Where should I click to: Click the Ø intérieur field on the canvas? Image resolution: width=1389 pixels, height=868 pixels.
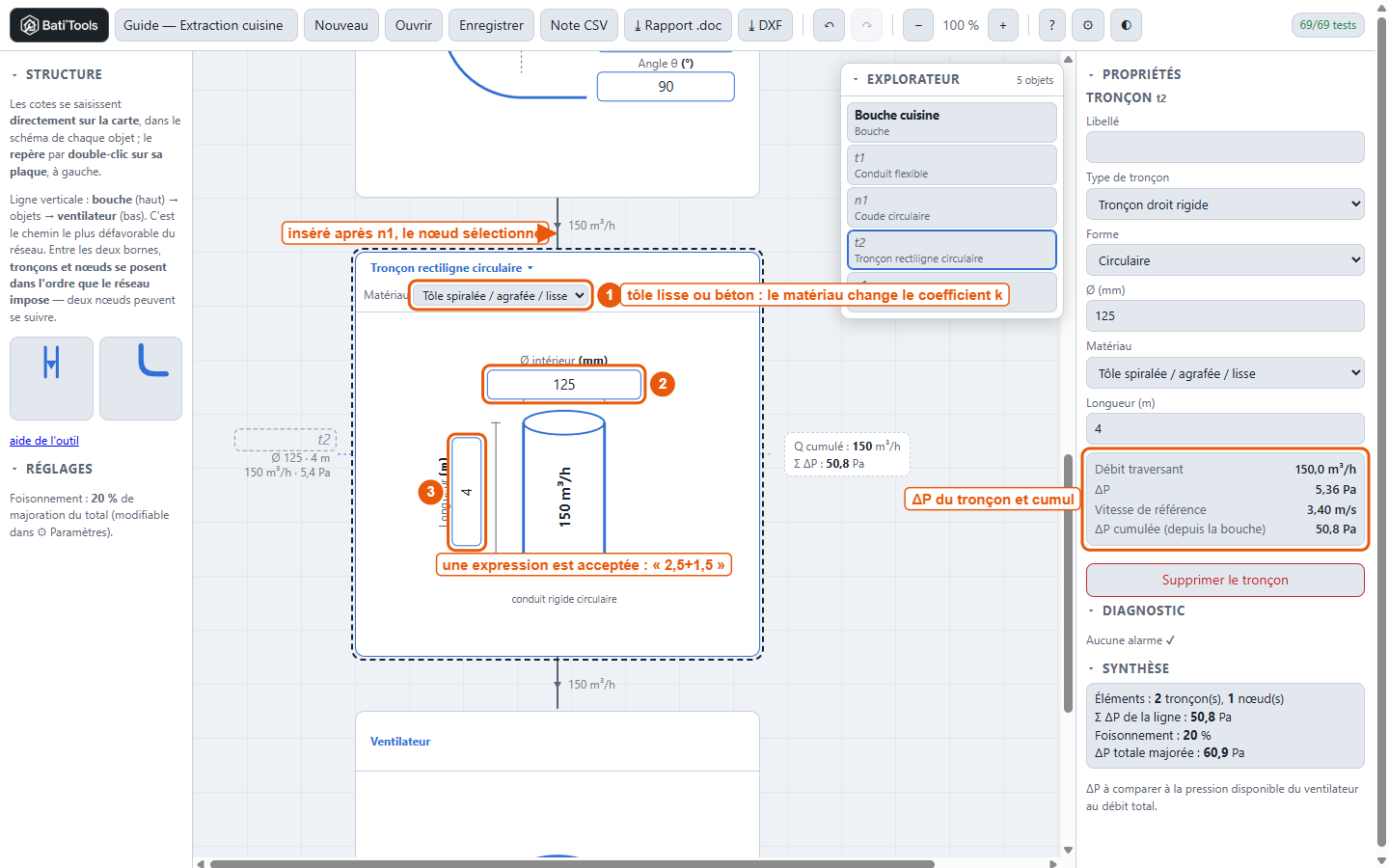coord(564,384)
